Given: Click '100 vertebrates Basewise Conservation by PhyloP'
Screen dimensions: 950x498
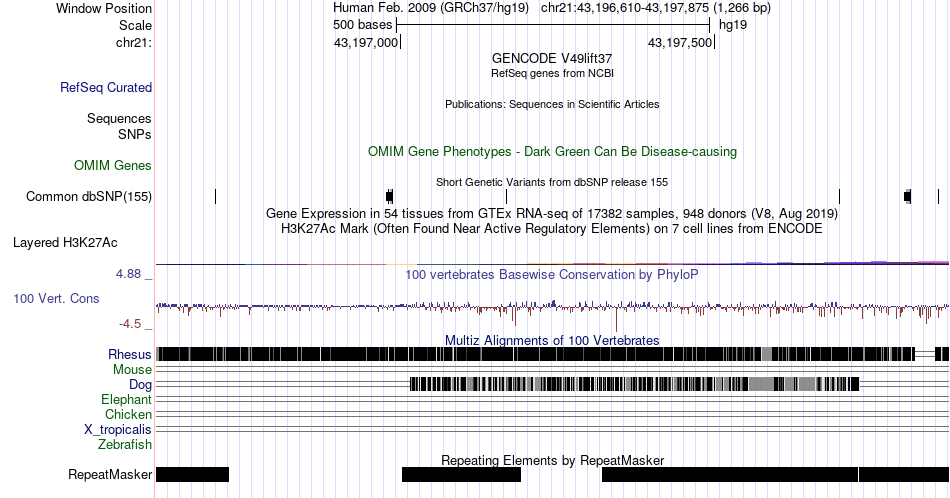Looking at the screenshot, I should [552, 274].
